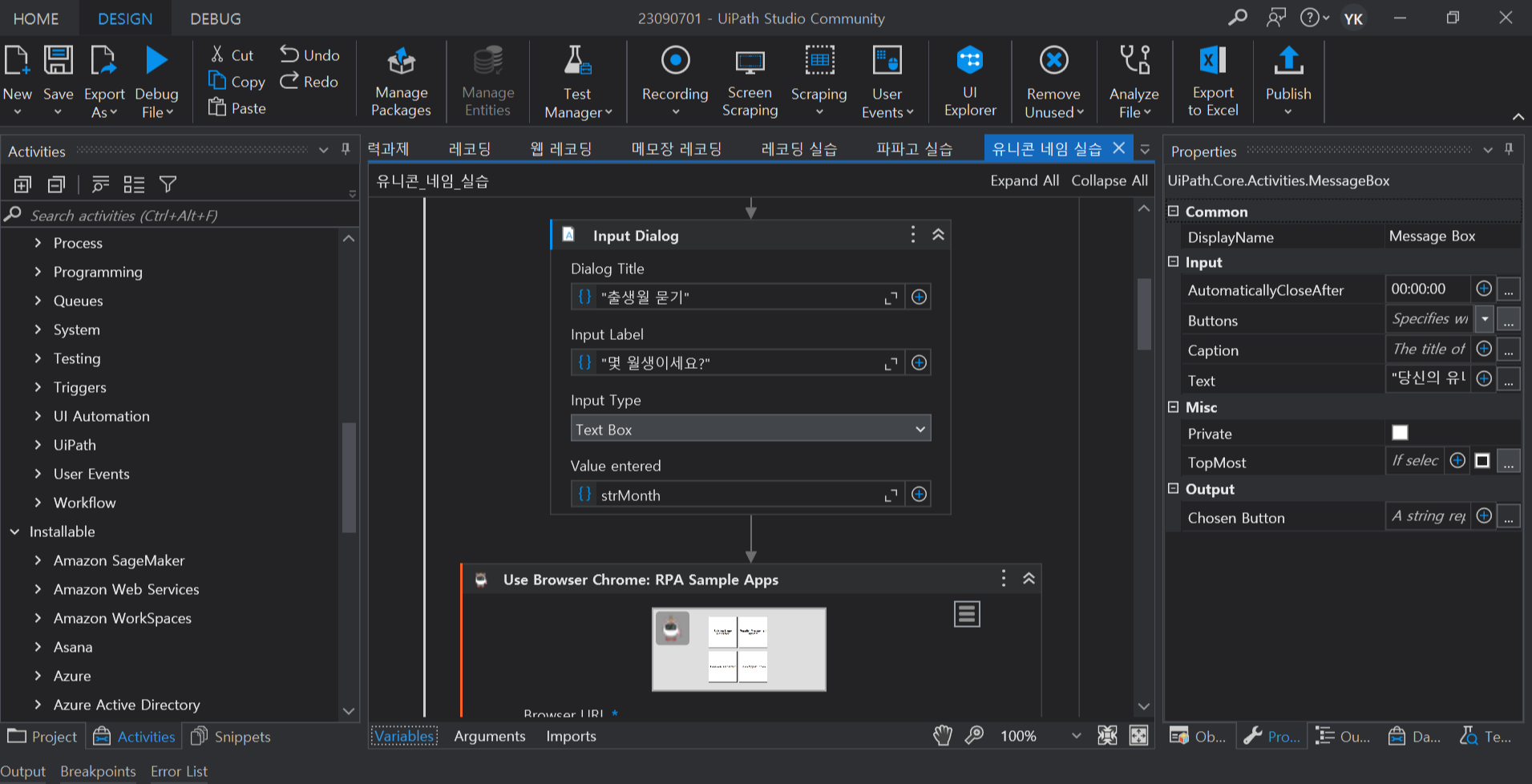Launch Screen Scraping
Screen dimensions: 1532x784
(x=750, y=82)
